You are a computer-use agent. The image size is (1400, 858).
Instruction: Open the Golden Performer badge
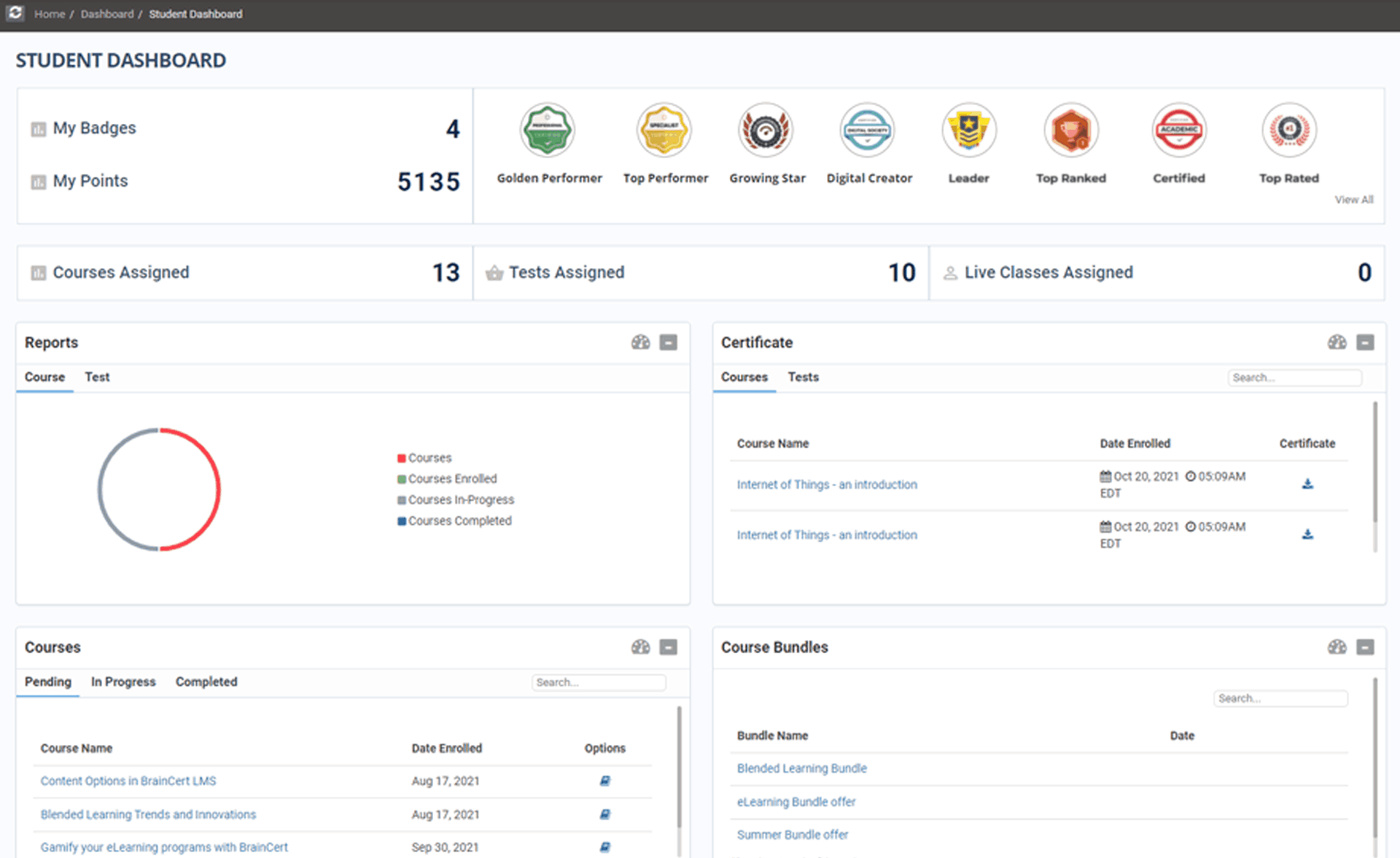pos(548,130)
